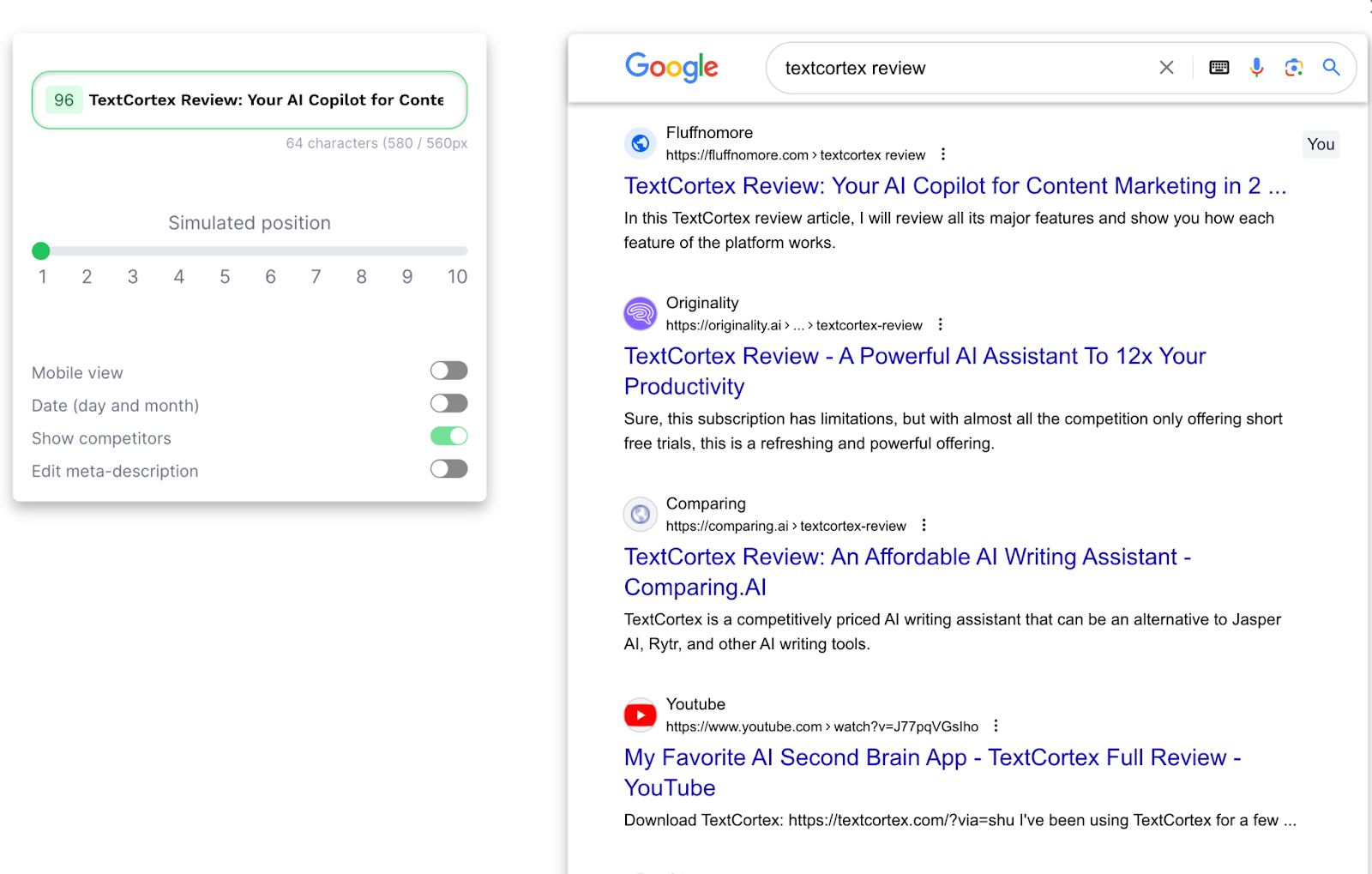Click the You label beside first result
Screen dimensions: 1372x874
pyautogui.click(x=1321, y=144)
